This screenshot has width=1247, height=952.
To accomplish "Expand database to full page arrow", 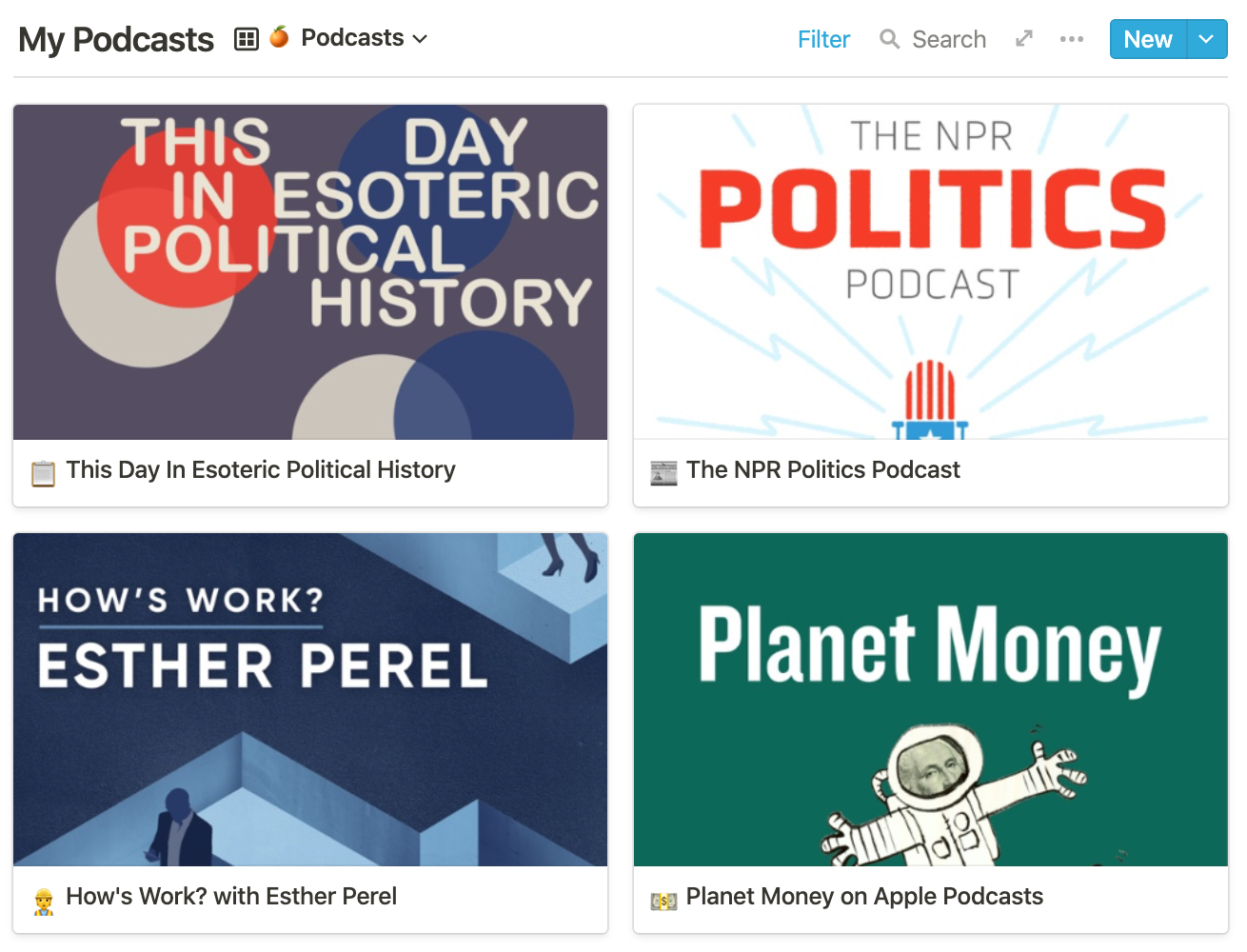I will [x=1024, y=38].
